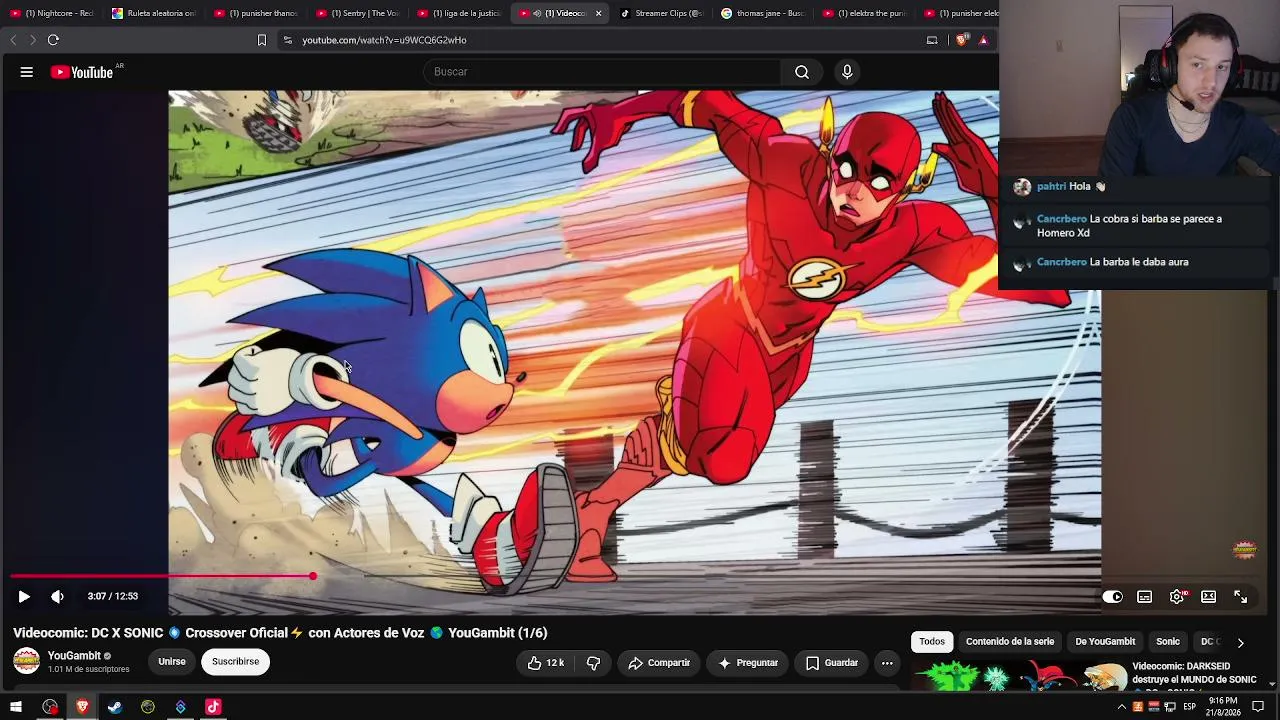1280x720 pixels.
Task: Open the DARKSEID videocomic thumbnail
Action: click(1019, 676)
